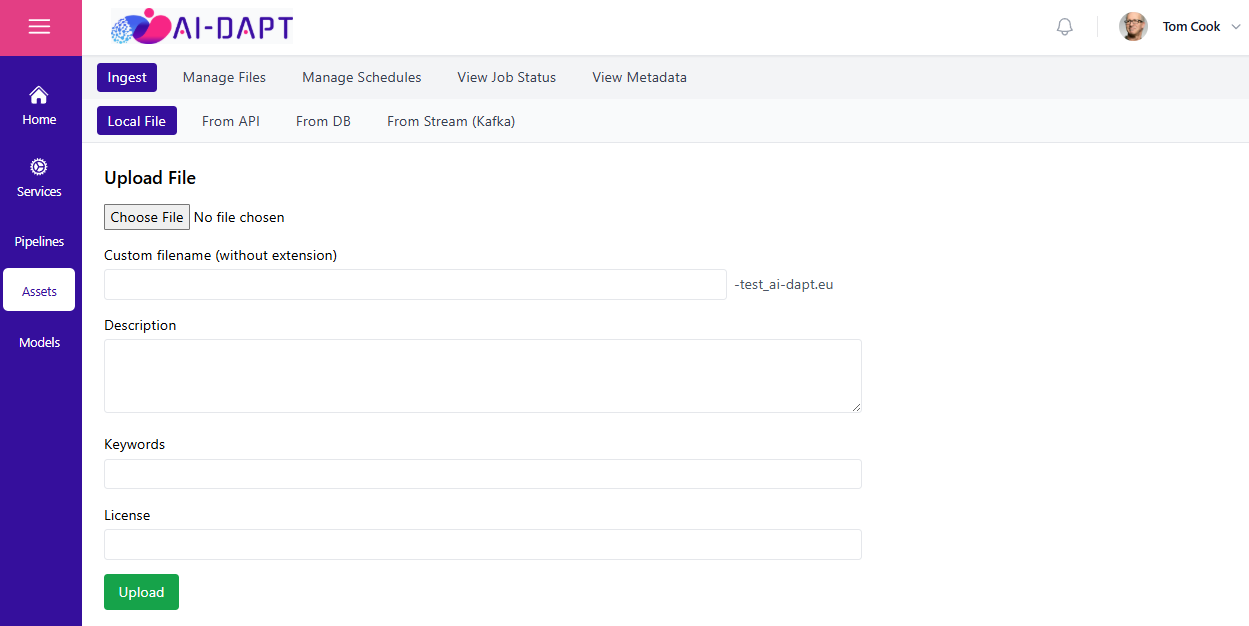The width and height of the screenshot is (1249, 626).
Task: Select the From API sub-tab
Action: (x=231, y=121)
